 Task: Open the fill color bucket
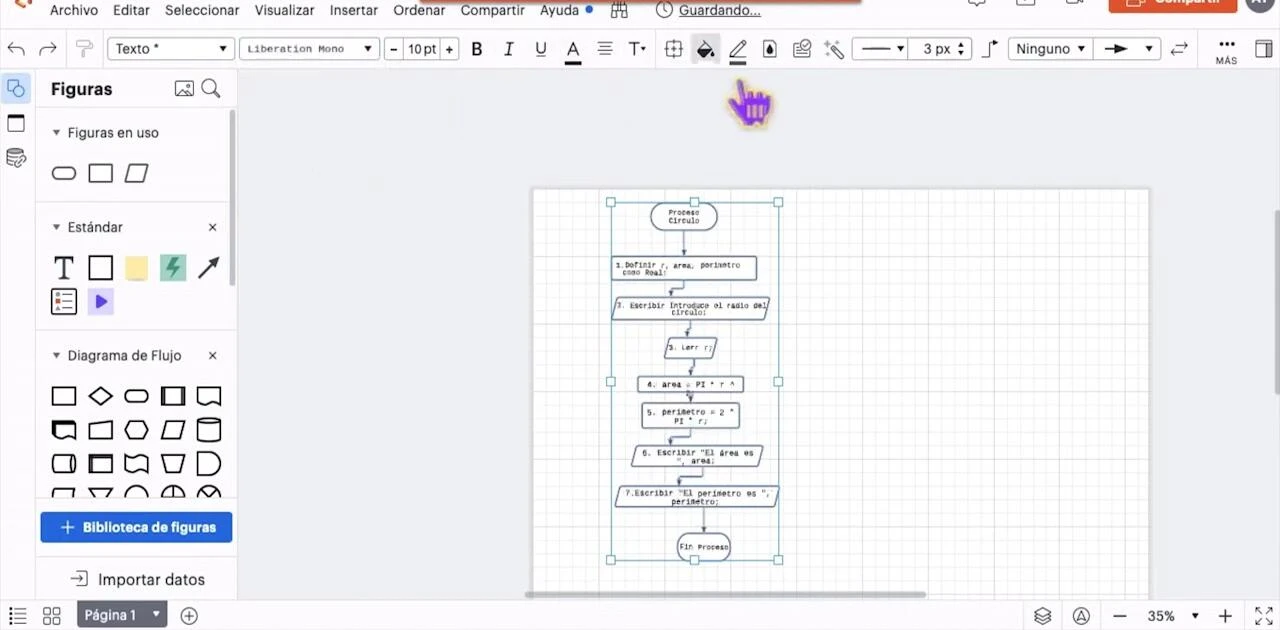tap(706, 49)
